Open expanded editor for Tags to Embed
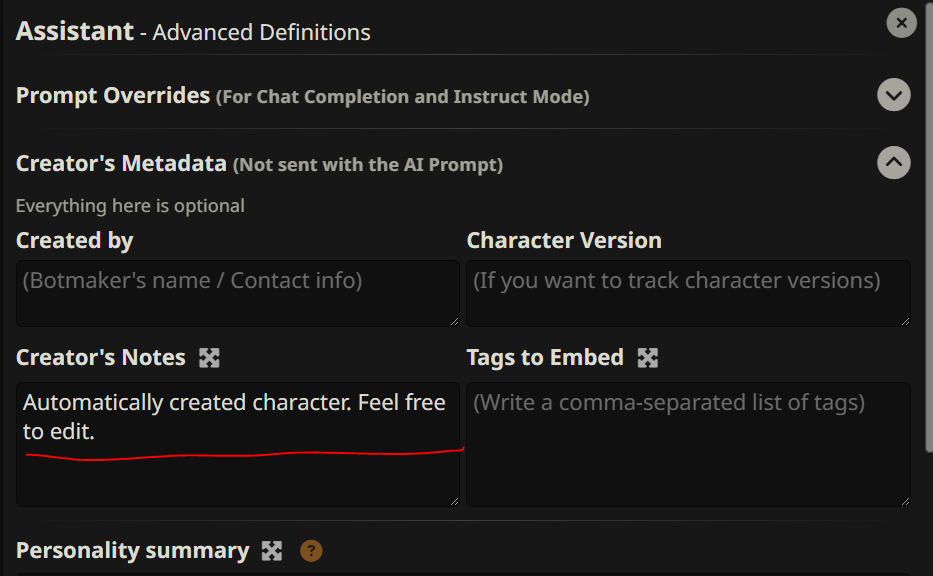933x576 pixels. coord(647,357)
